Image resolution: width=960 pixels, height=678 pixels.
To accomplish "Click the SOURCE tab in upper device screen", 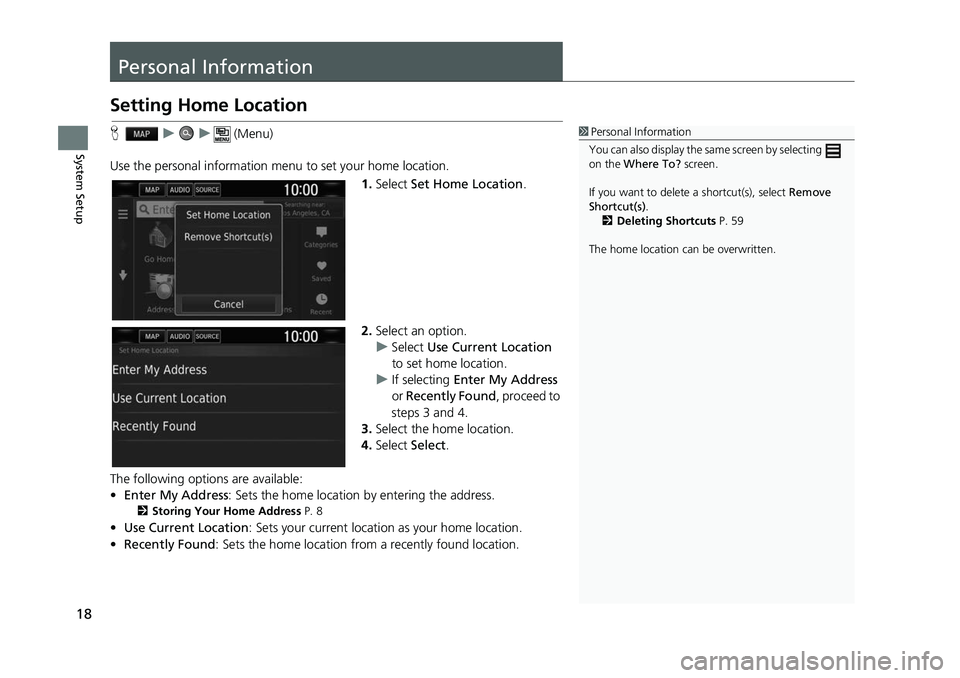I will (x=207, y=190).
